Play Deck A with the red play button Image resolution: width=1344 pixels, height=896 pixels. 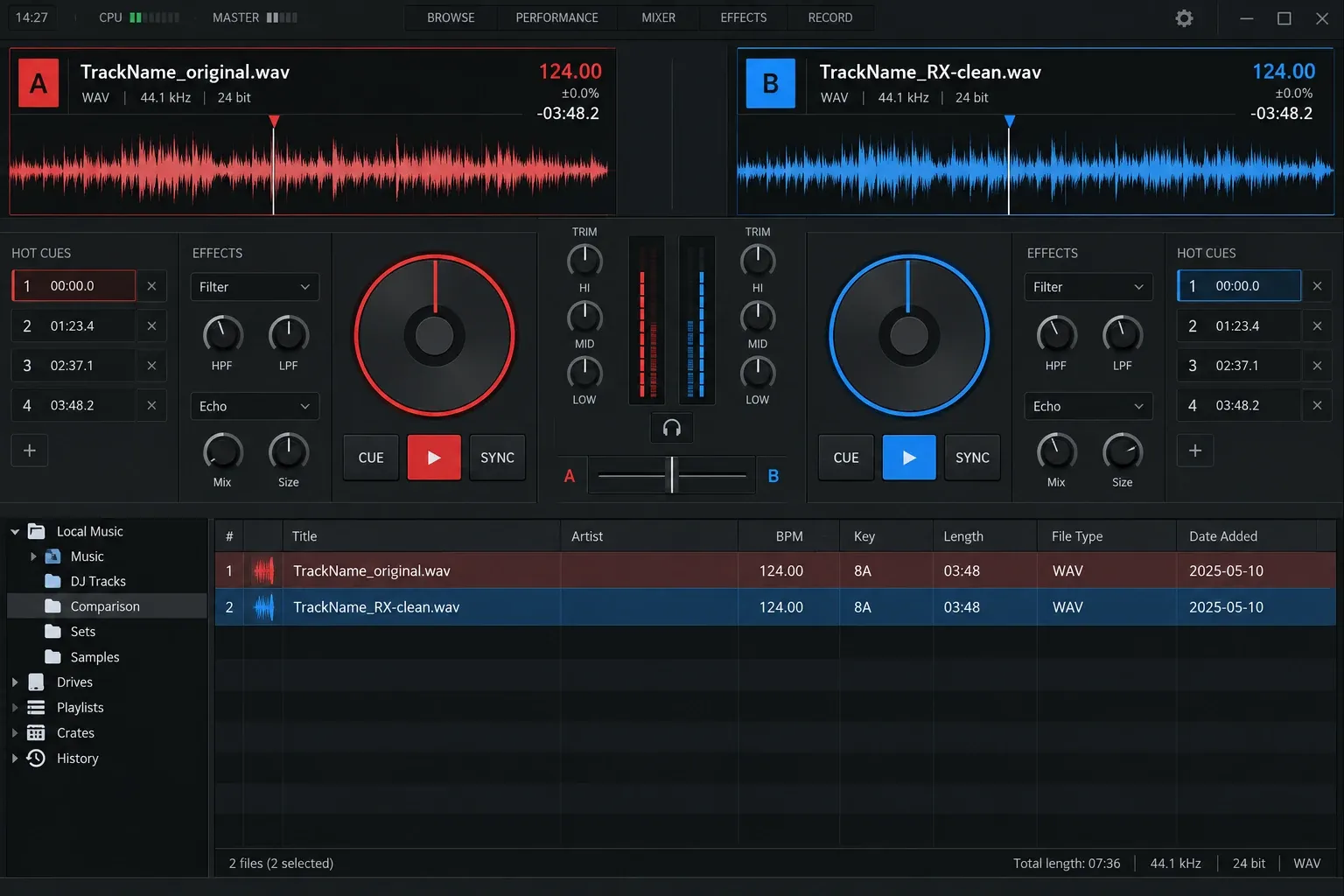434,458
